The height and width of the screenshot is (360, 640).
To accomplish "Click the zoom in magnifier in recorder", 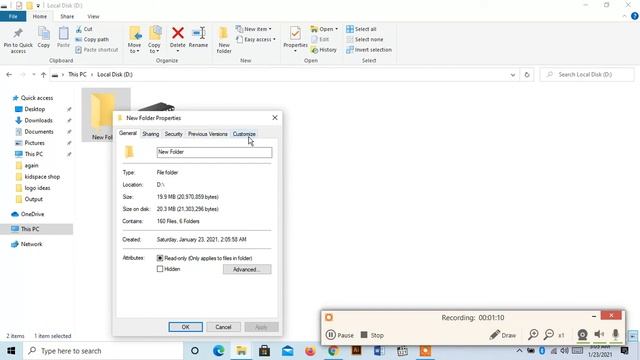I will click(533, 335).
